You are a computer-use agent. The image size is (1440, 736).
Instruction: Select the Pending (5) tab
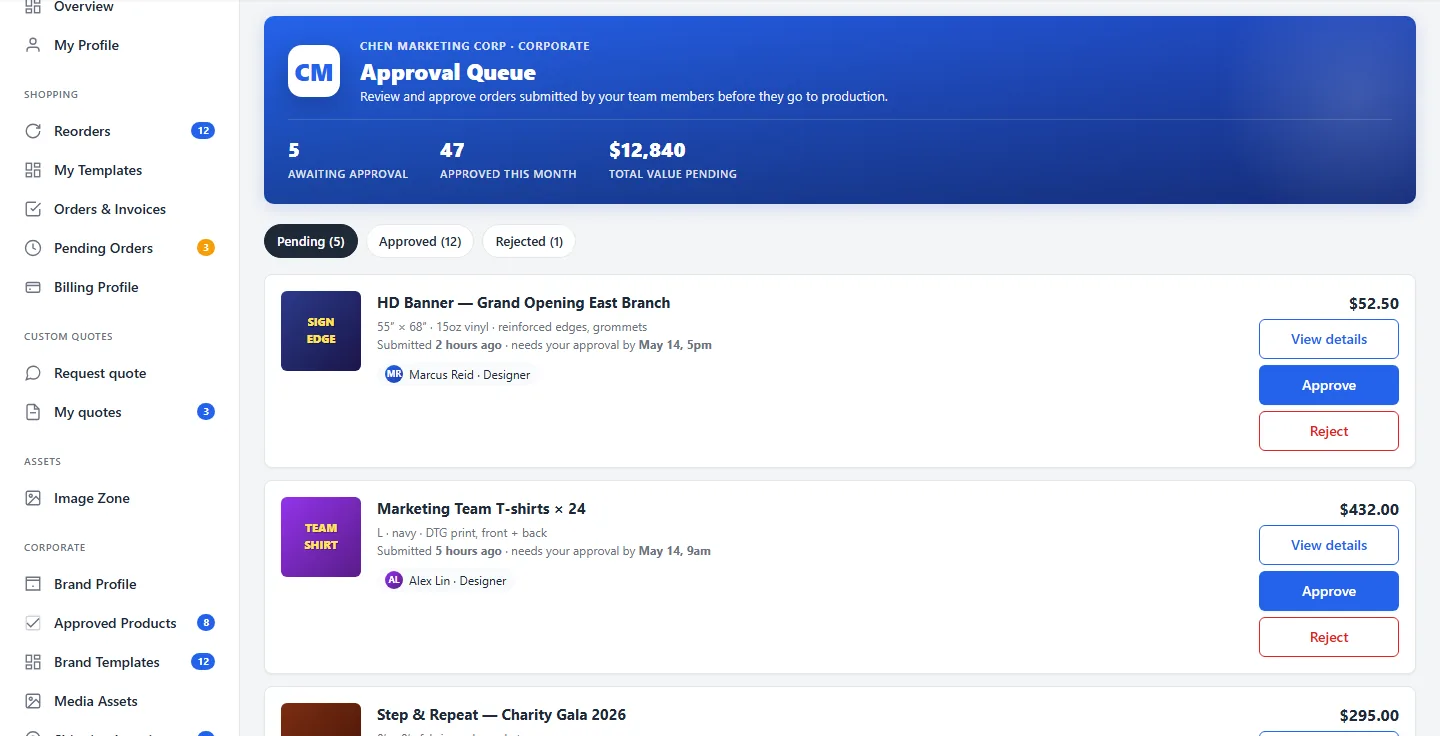[x=311, y=241]
